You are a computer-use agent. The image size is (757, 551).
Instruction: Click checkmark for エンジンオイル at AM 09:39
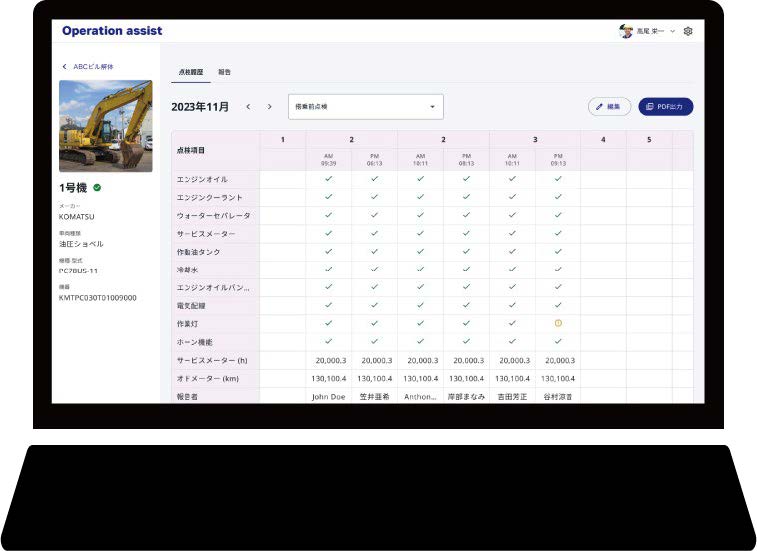[329, 179]
